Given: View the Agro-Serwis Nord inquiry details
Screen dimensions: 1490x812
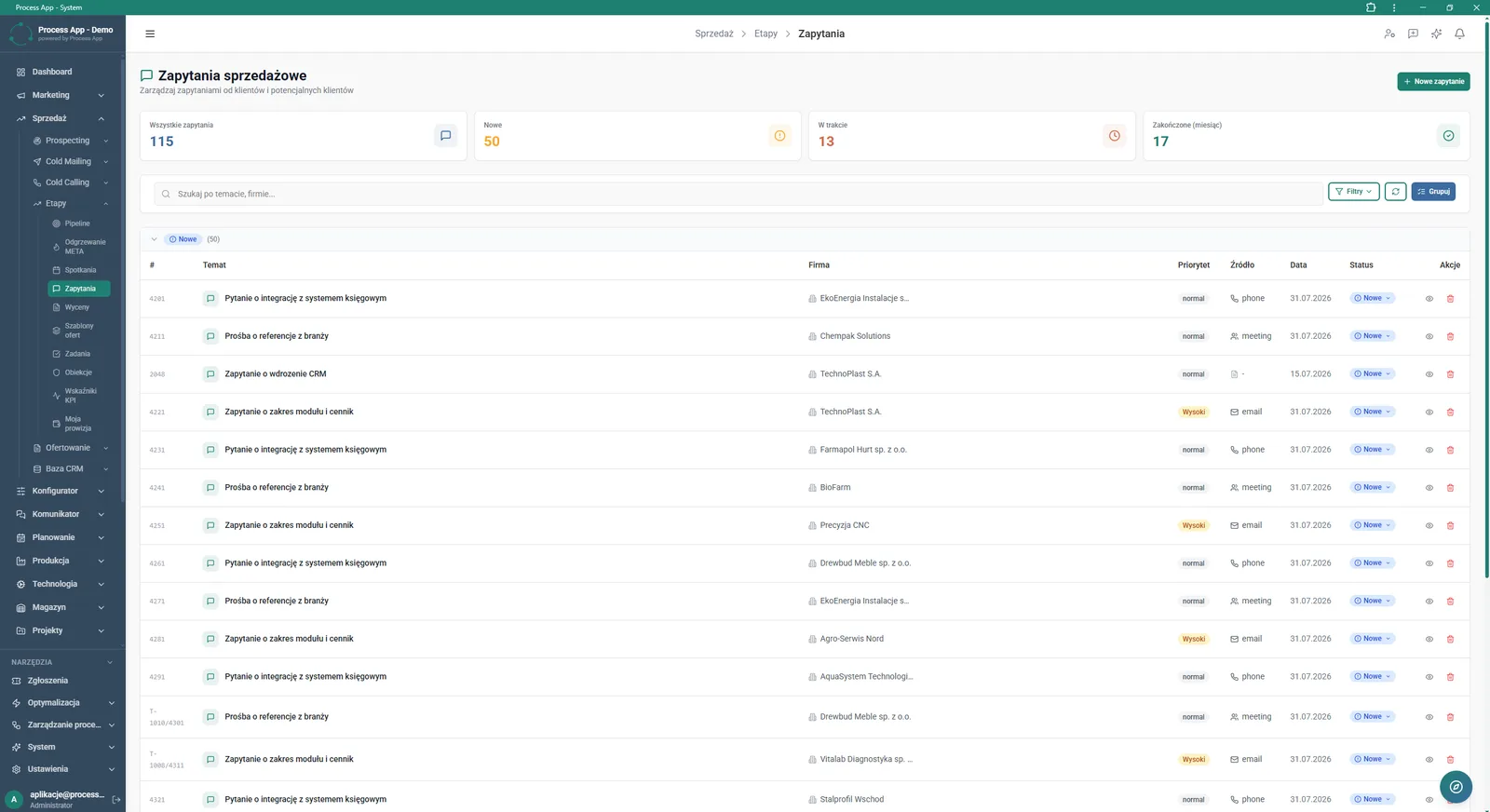Looking at the screenshot, I should (1429, 639).
